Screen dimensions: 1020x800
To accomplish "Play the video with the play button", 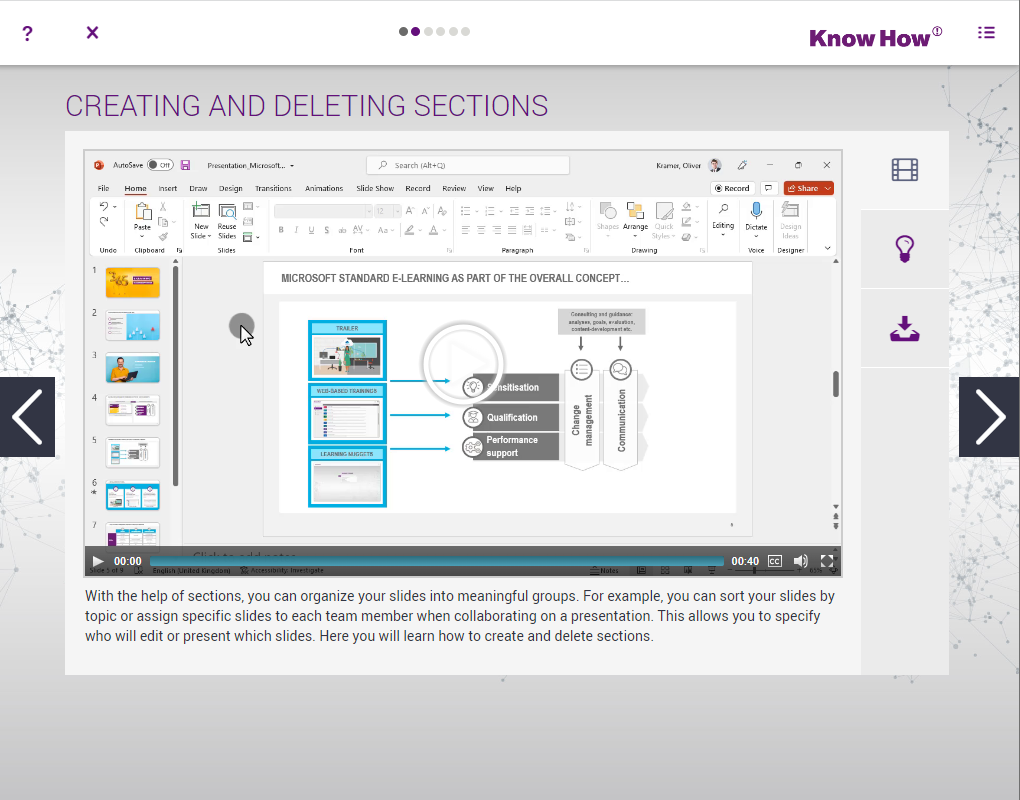I will tap(98, 562).
